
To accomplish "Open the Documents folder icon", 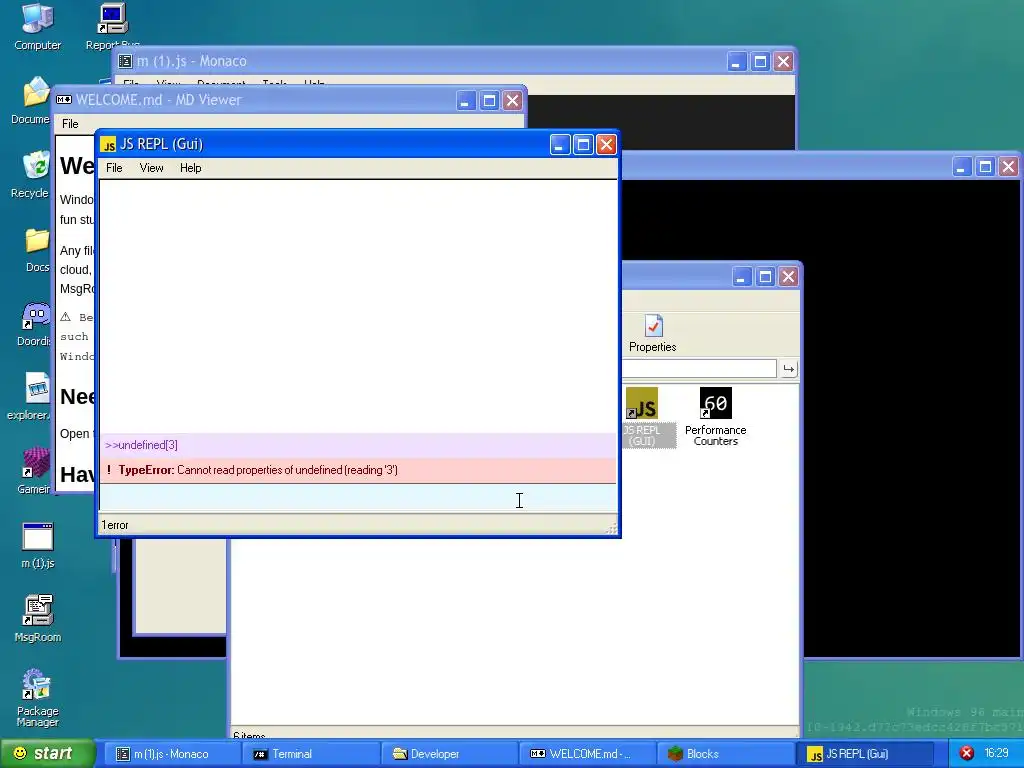I will [x=33, y=100].
